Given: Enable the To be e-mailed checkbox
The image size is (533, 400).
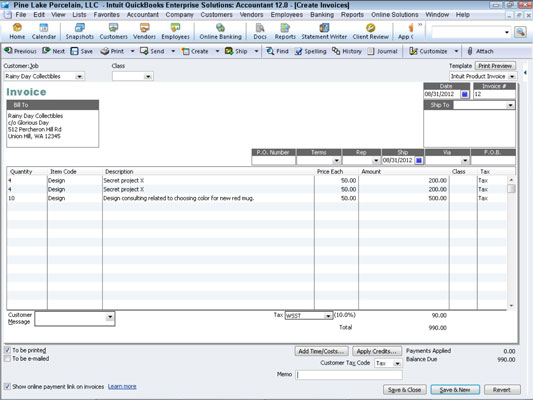Looking at the screenshot, I should pos(7,359).
